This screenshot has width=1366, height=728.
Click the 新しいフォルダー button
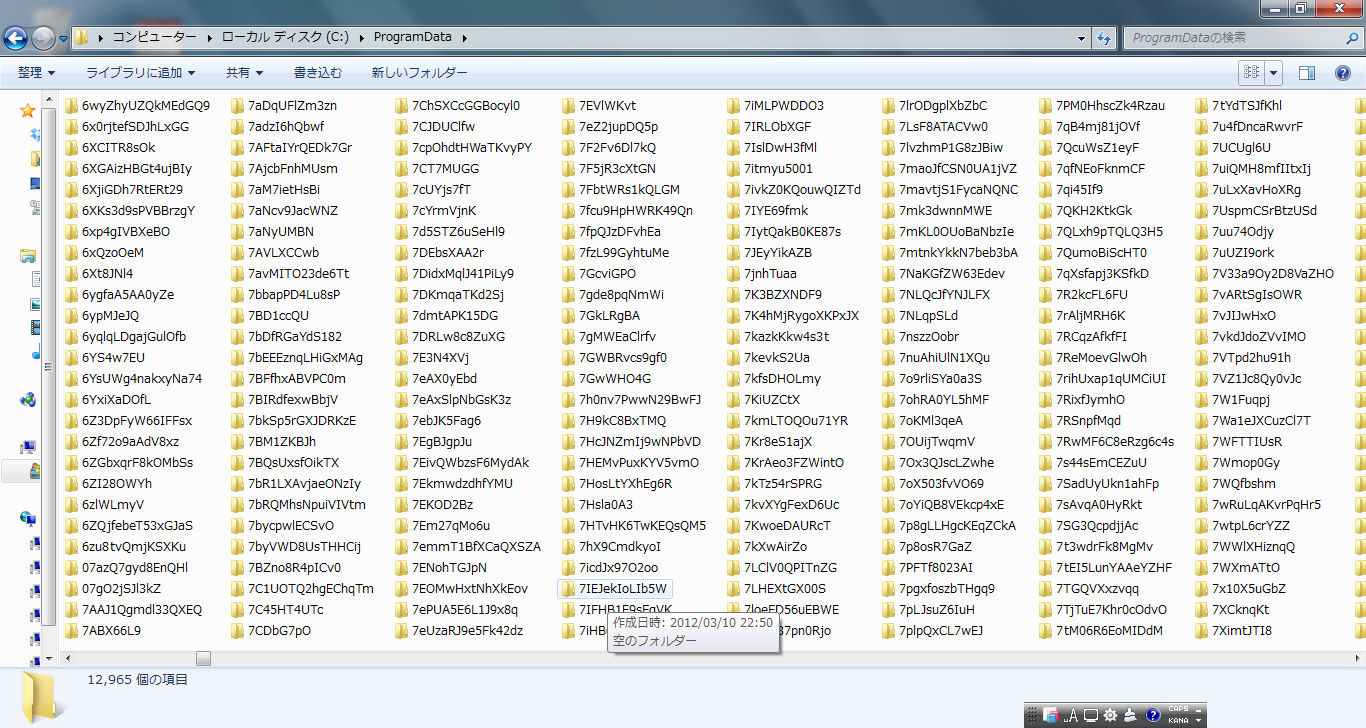[419, 73]
